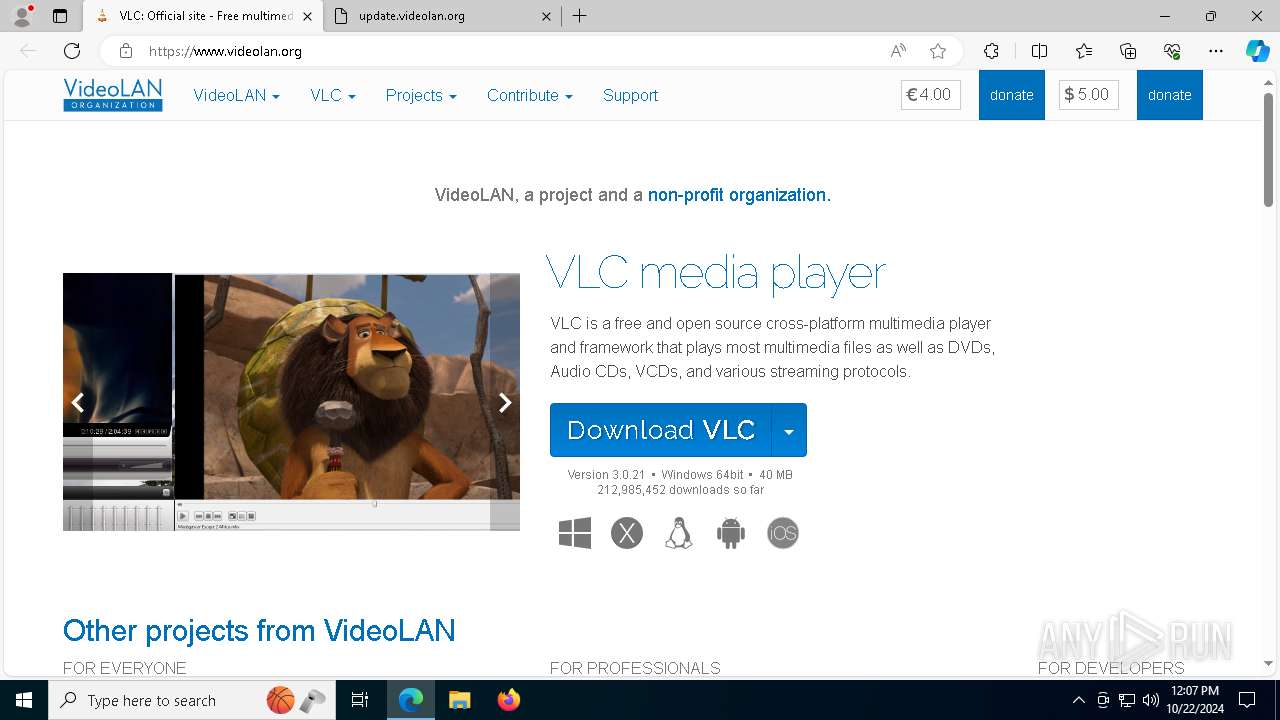Click the Linux penguin platform icon
This screenshot has width=1280, height=720.
coord(679,533)
